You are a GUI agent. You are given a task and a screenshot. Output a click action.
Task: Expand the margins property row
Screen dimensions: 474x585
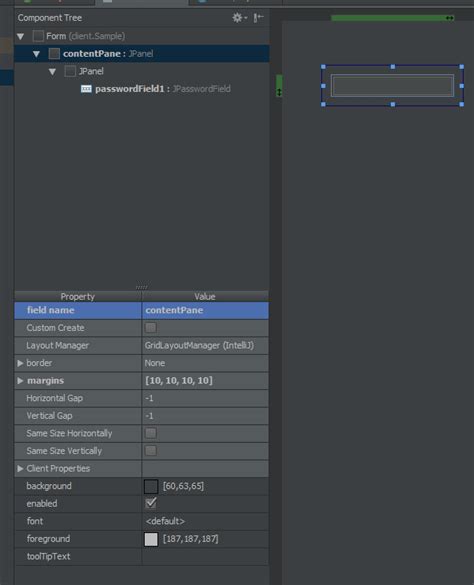pos(20,381)
